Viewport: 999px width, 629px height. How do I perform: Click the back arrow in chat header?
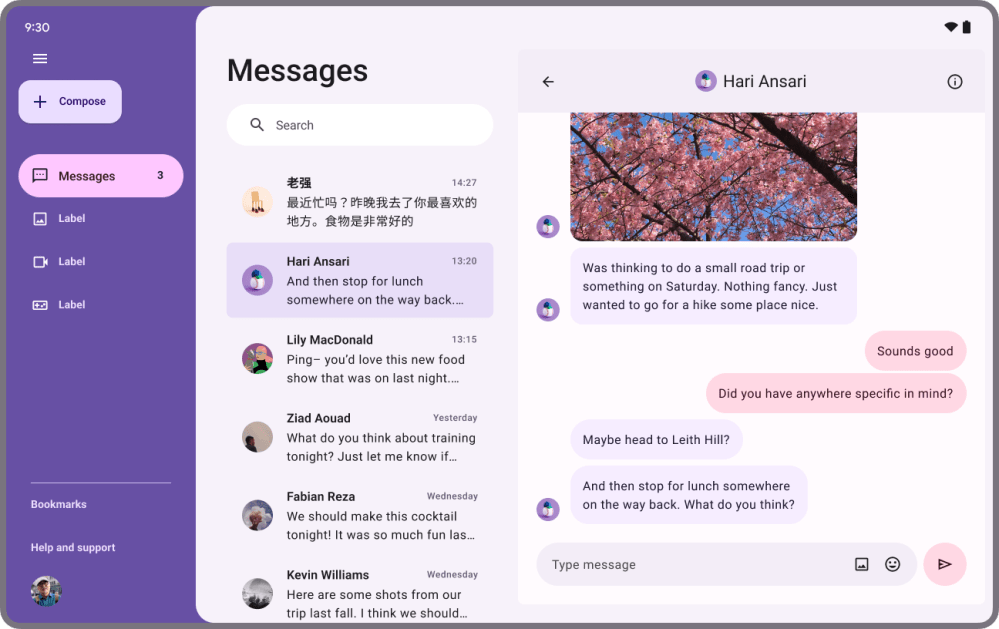(x=548, y=82)
